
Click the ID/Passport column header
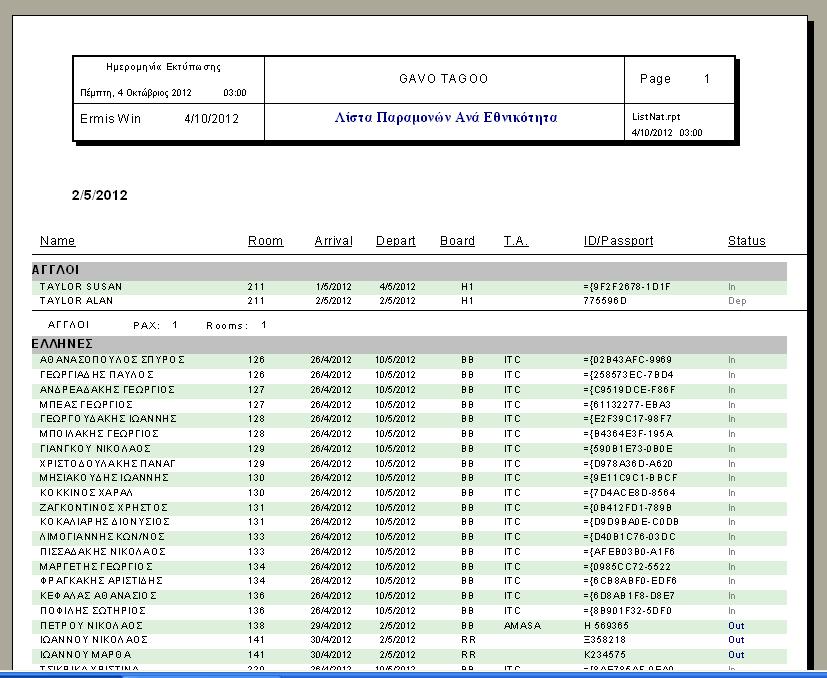pyautogui.click(x=618, y=241)
